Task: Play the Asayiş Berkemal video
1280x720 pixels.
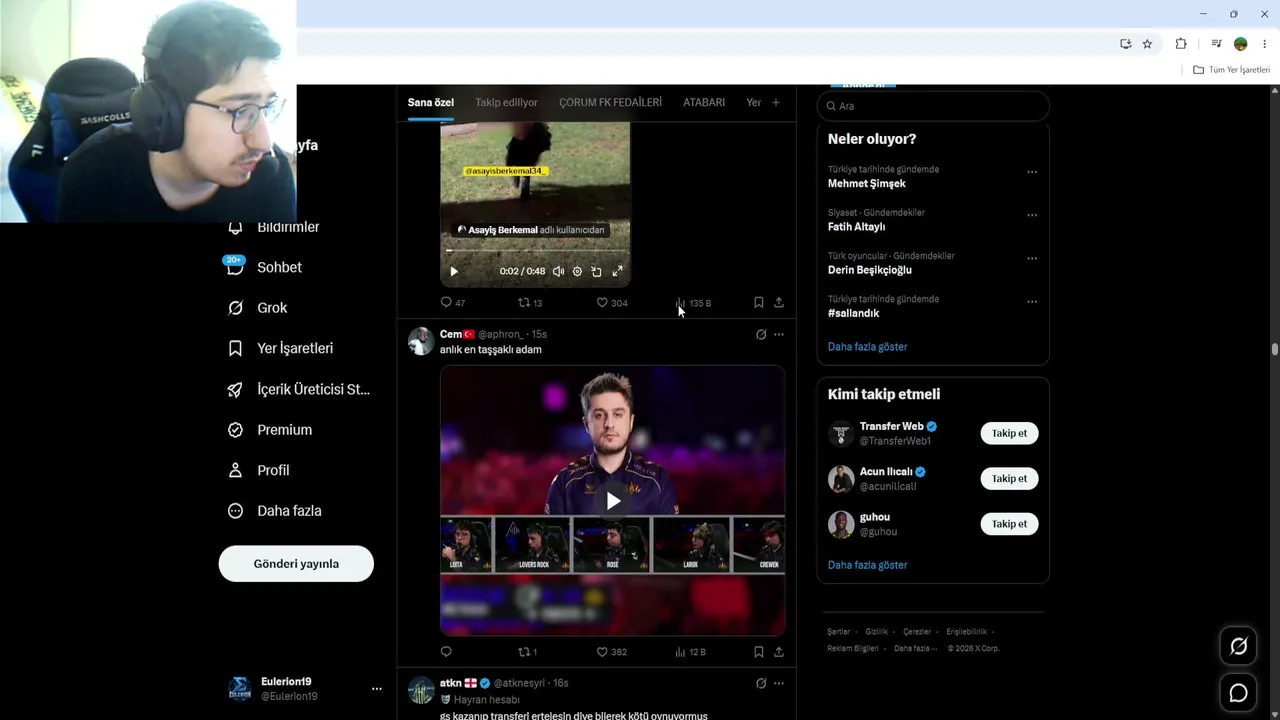Action: point(454,271)
